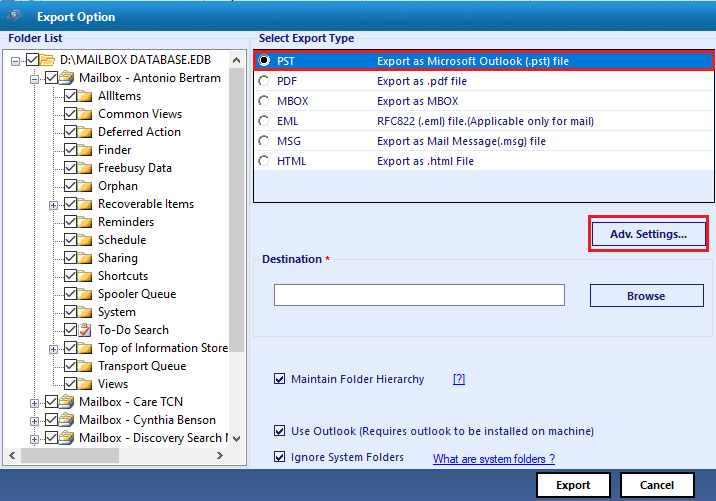The height and width of the screenshot is (501, 716).
Task: Open Adv. Settings
Action: click(648, 234)
